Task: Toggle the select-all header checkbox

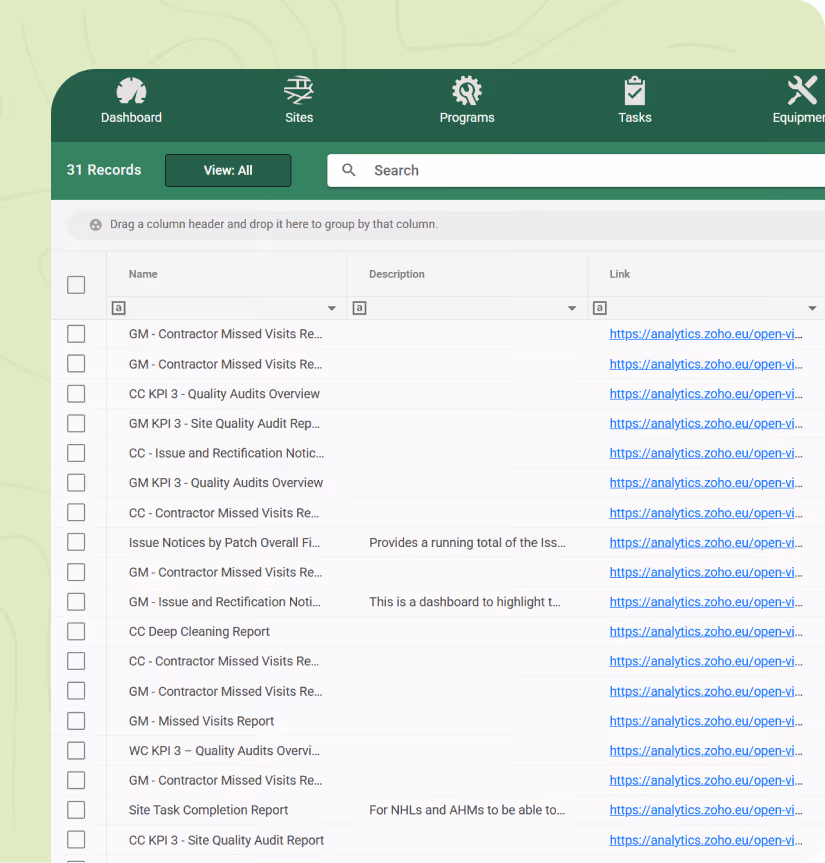Action: tap(76, 285)
